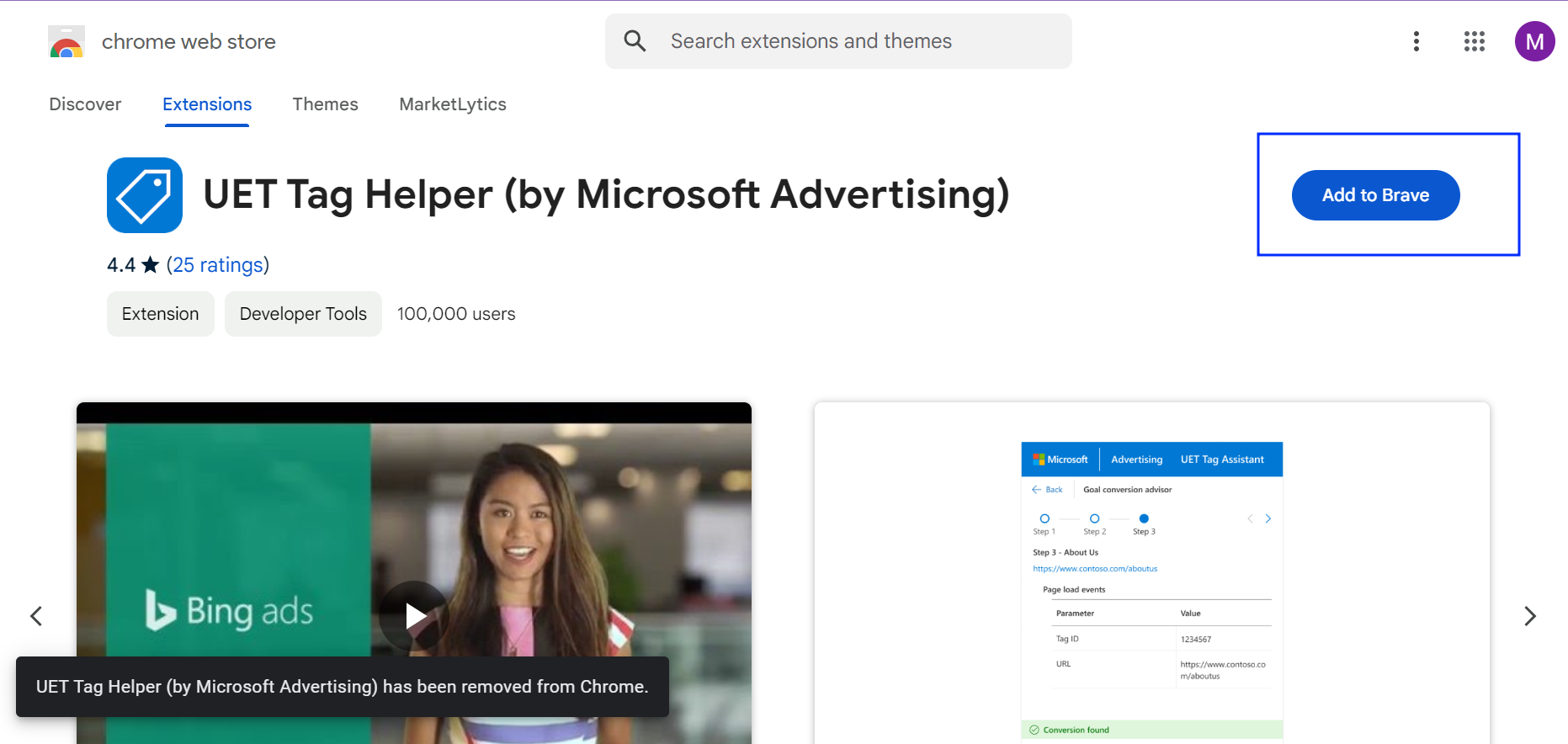Show the next screenshot with right arrow

(x=1530, y=616)
